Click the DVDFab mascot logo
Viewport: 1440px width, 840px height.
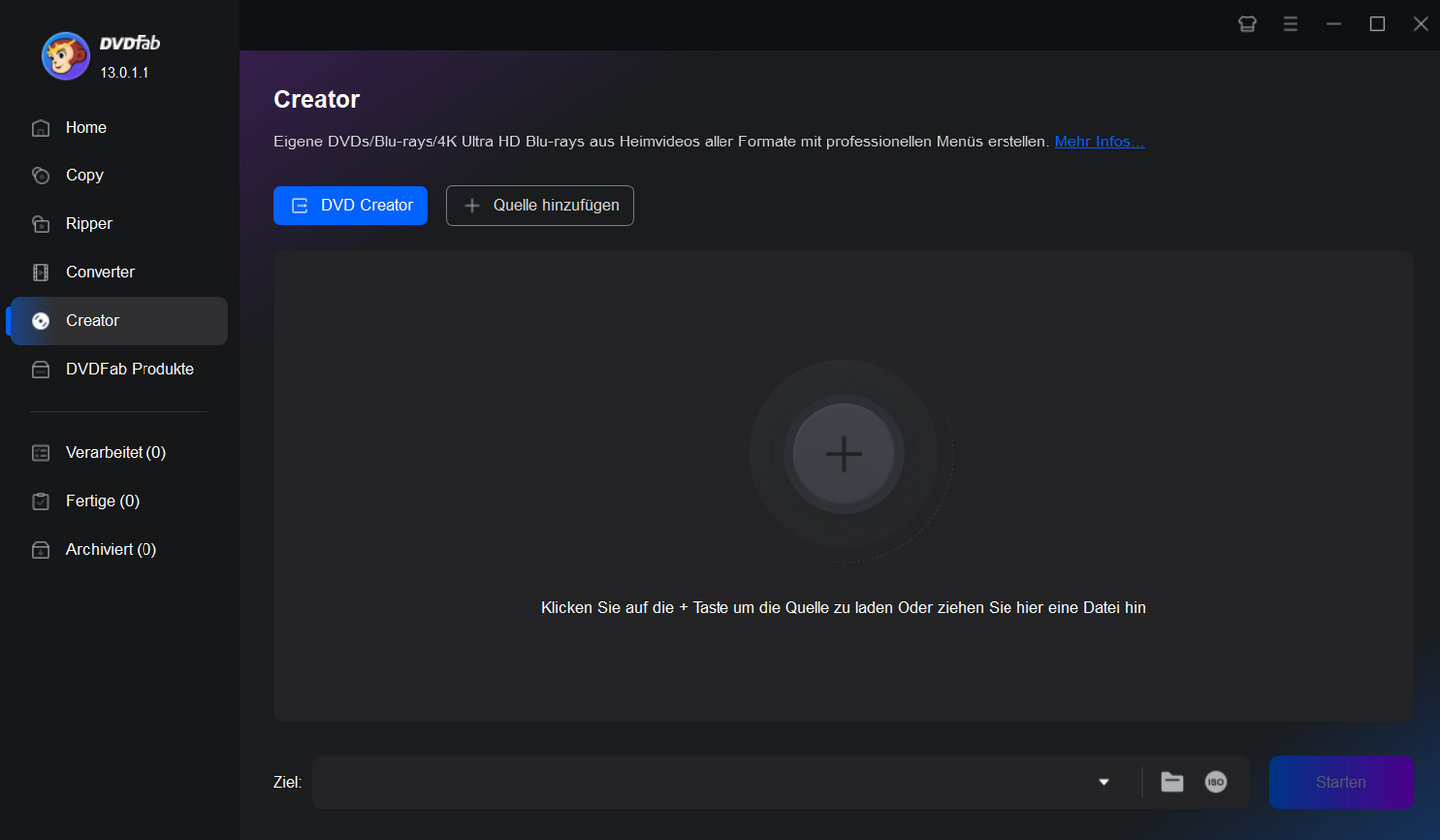coord(65,55)
